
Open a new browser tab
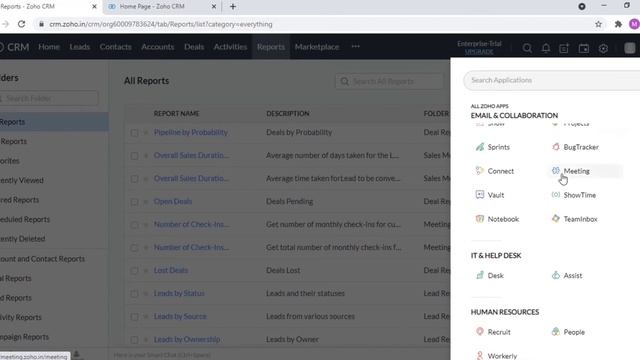tap(233, 7)
